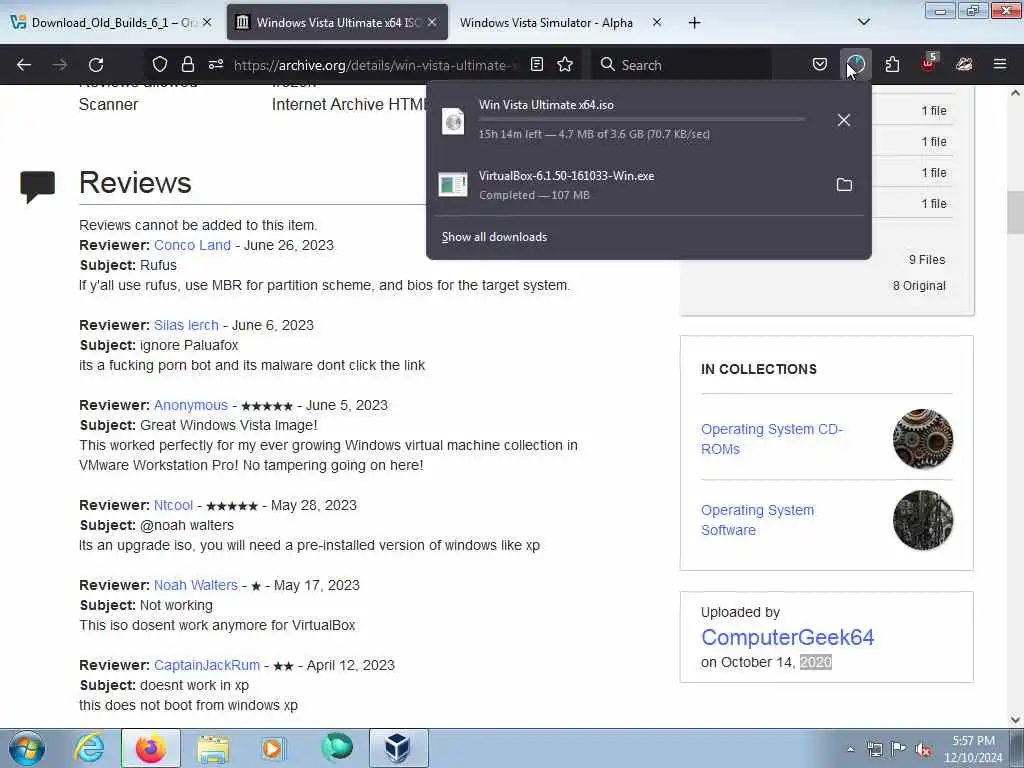1024x768 pixels.
Task: Close the Windows Vista Simulator tab
Action: 657,22
